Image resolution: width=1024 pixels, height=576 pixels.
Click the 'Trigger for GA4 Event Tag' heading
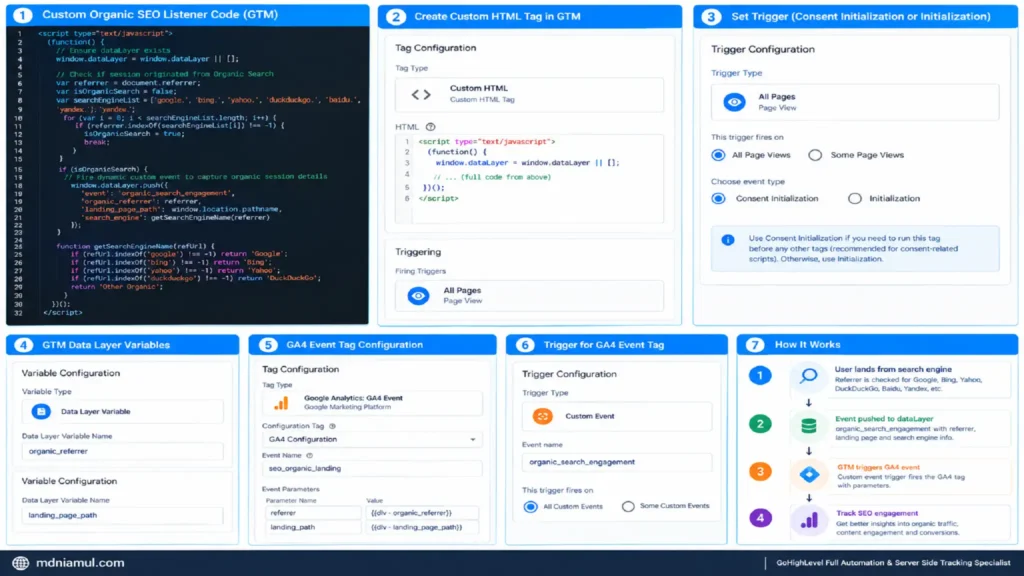point(603,345)
